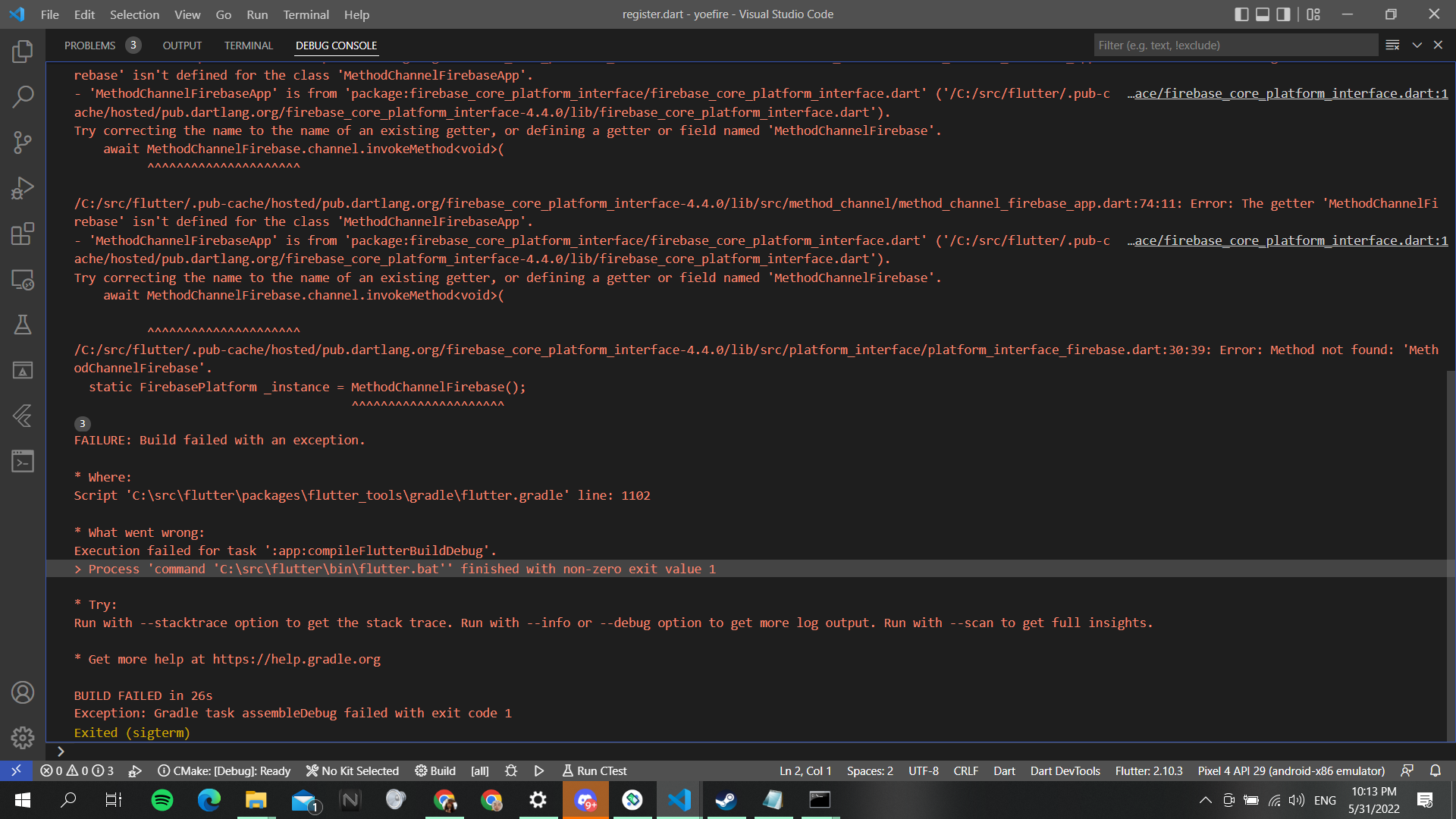
Task: Click the CMake launch play icon in status bar
Action: (x=539, y=770)
